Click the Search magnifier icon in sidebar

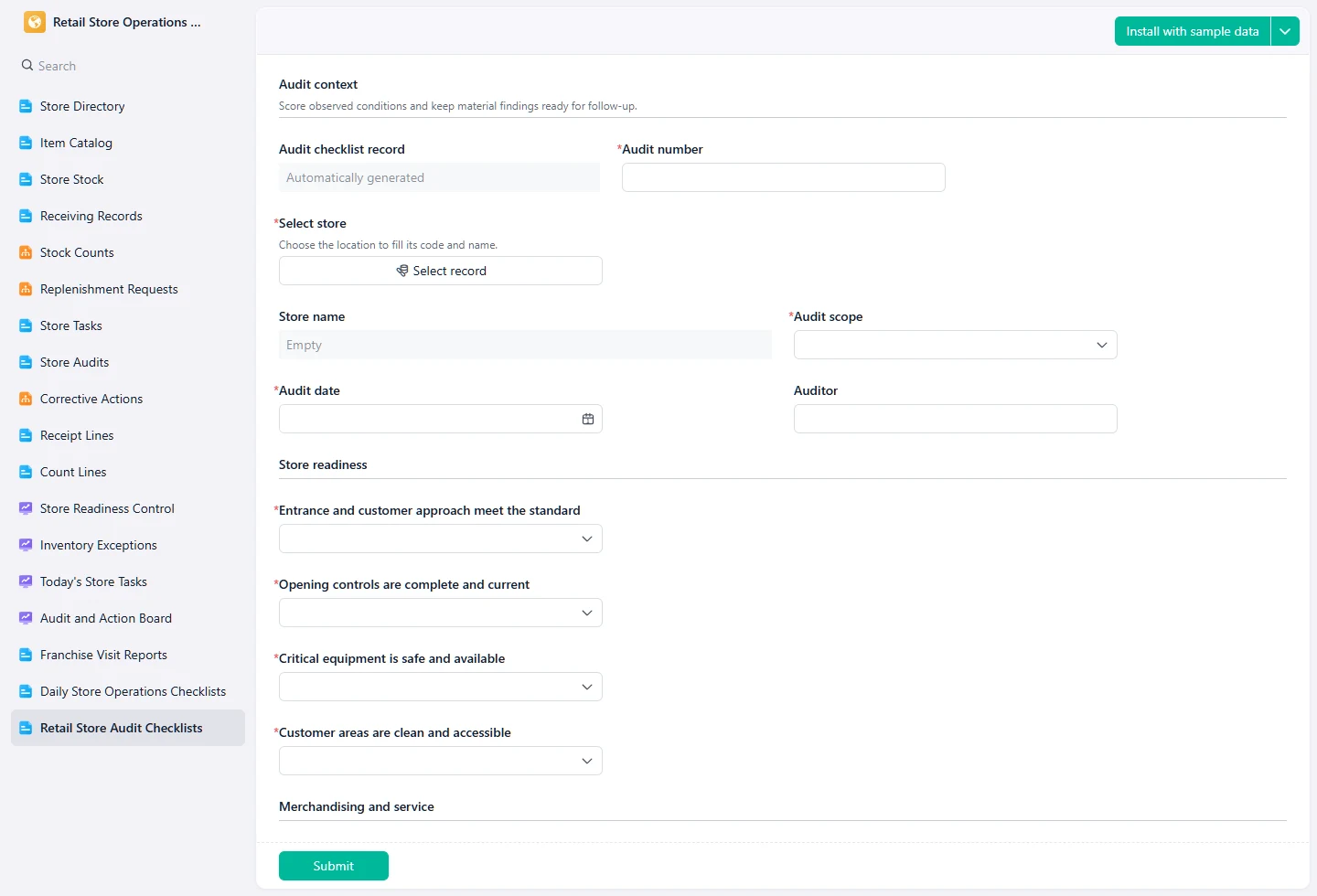(x=27, y=66)
